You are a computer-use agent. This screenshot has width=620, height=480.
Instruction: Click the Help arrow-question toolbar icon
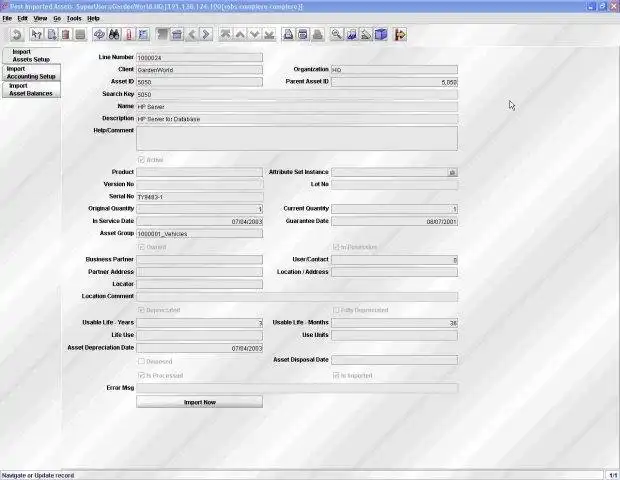pyautogui.click(x=37, y=35)
